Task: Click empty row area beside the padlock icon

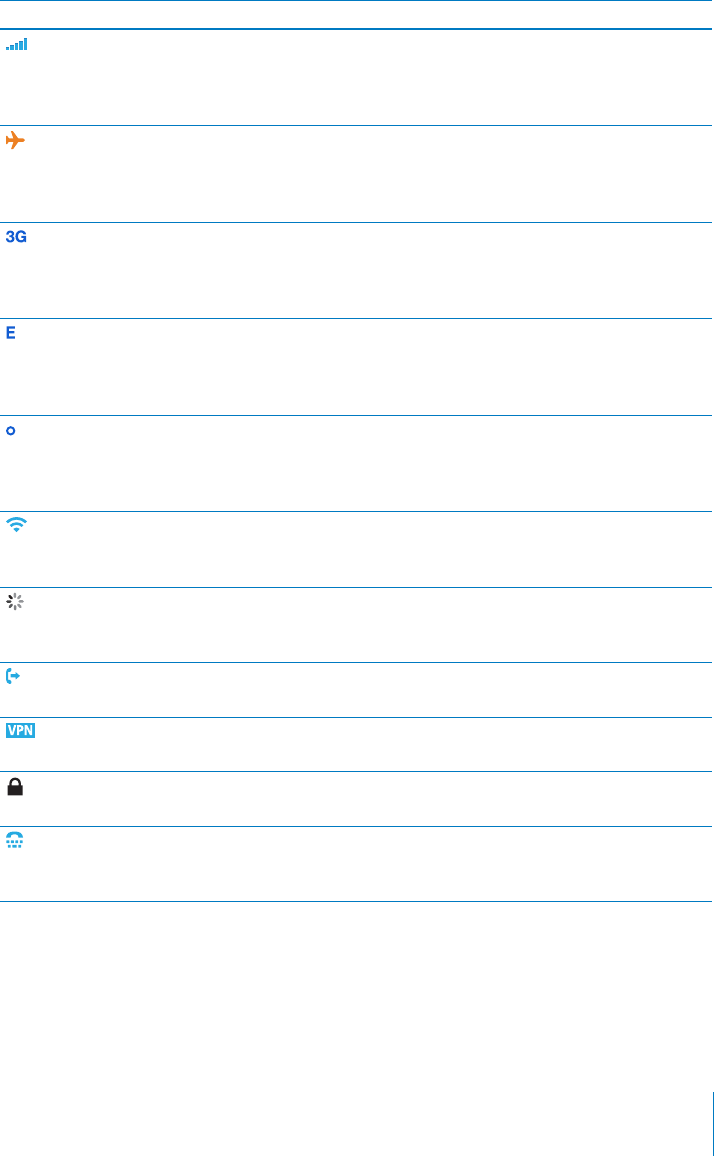Action: [x=369, y=799]
